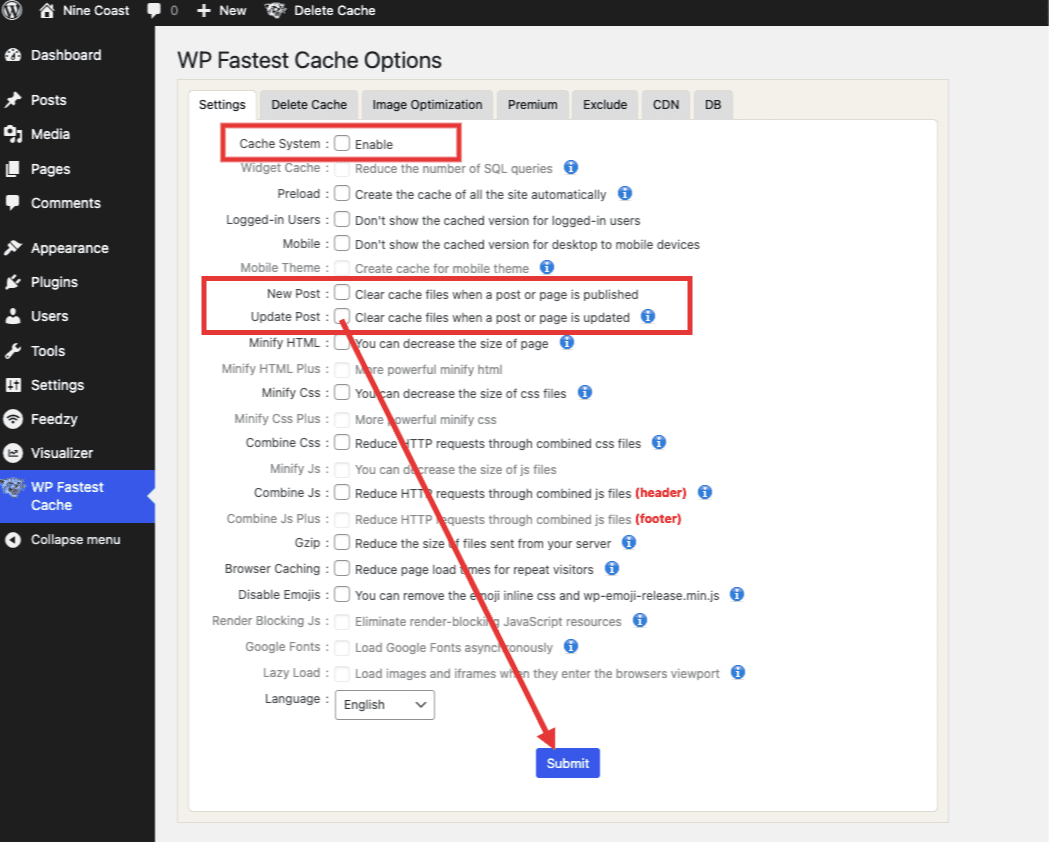
Task: Click the info icon beside Minify Css
Action: (585, 392)
